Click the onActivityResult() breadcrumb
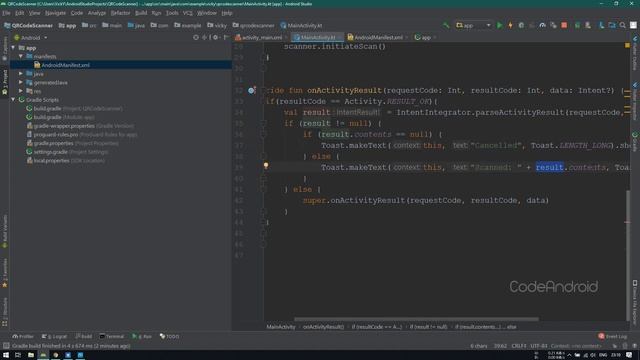The width and height of the screenshot is (640, 360). (323, 327)
